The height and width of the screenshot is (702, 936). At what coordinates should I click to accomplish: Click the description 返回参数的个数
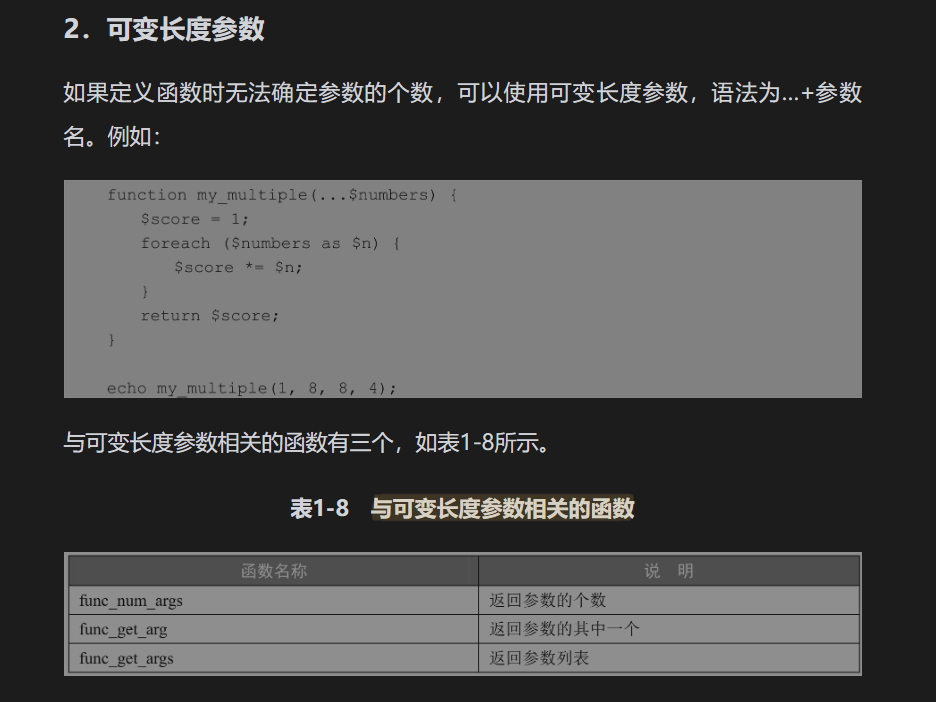click(548, 600)
